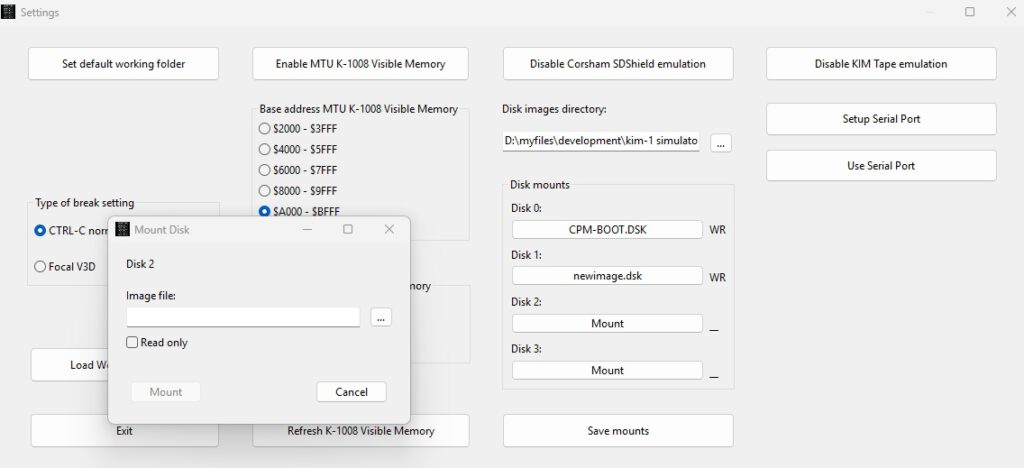Viewport: 1024px width, 468px height.
Task: Disable Corsham SDShield emulation
Action: coord(617,64)
